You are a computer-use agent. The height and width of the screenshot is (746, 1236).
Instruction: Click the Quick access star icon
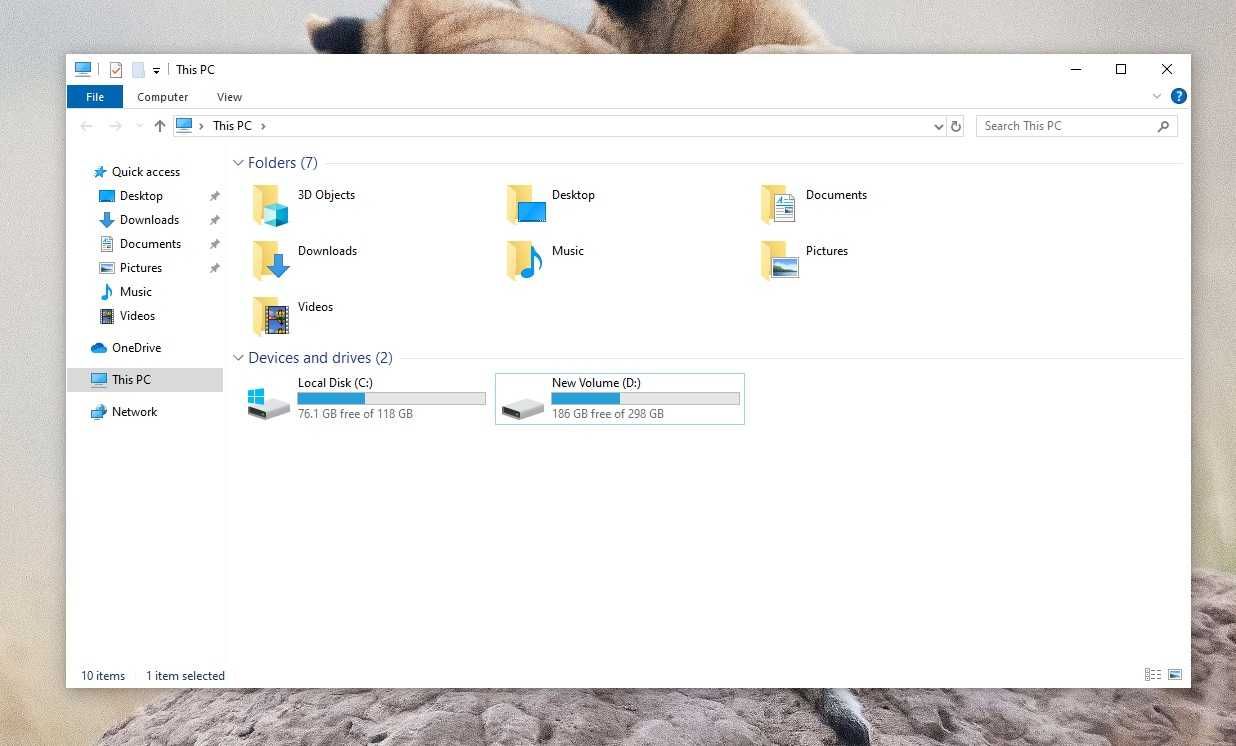[x=99, y=172]
